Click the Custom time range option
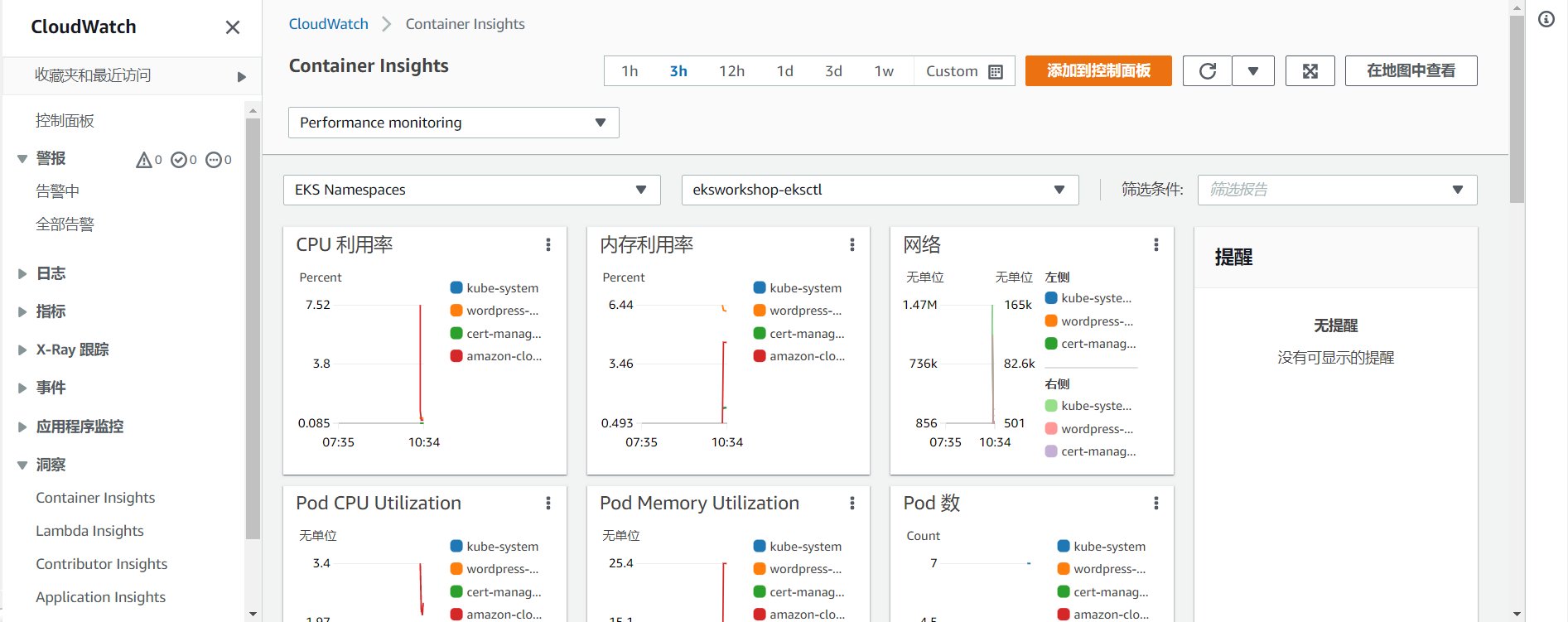Image resolution: width=1568 pixels, height=622 pixels. tap(964, 71)
